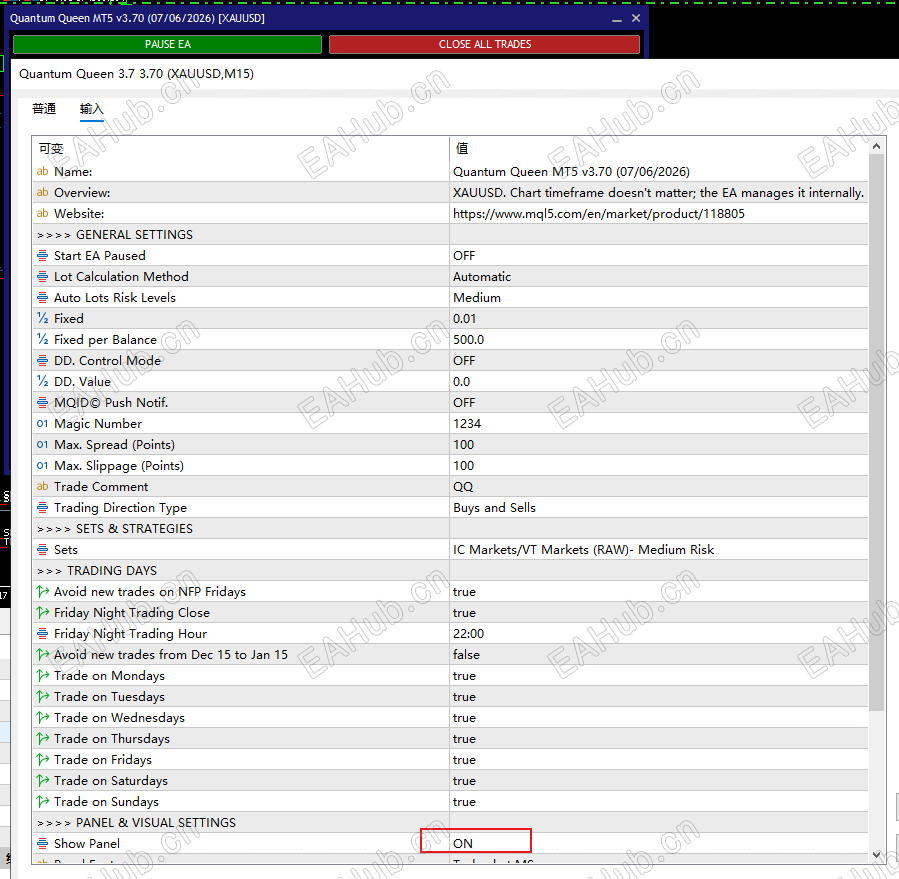Close the Quantum Queen panel
Screen dimensions: 899x879
[636, 18]
